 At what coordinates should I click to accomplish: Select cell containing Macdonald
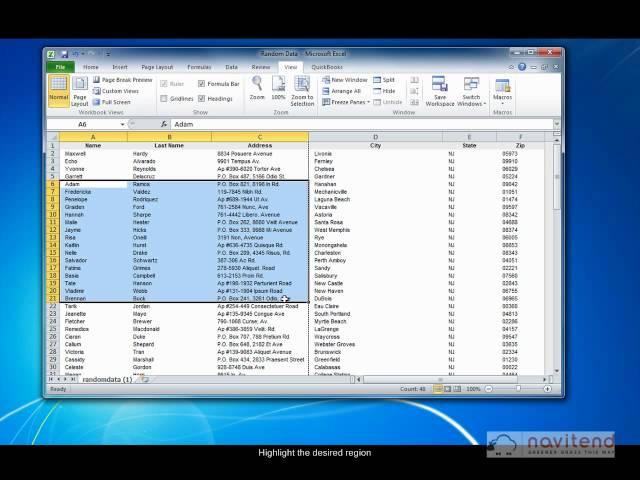pos(169,329)
